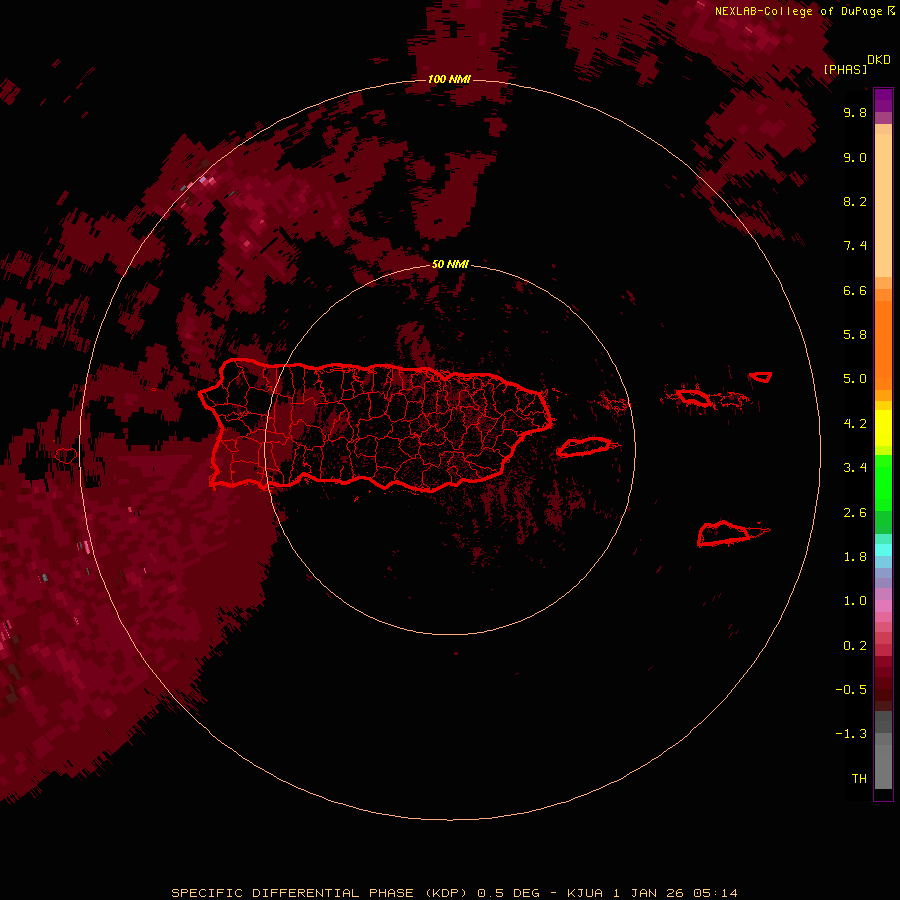Click the Vieques island outline east of Puerto Rico
Image resolution: width=900 pixels, height=900 pixels.
click(x=584, y=447)
